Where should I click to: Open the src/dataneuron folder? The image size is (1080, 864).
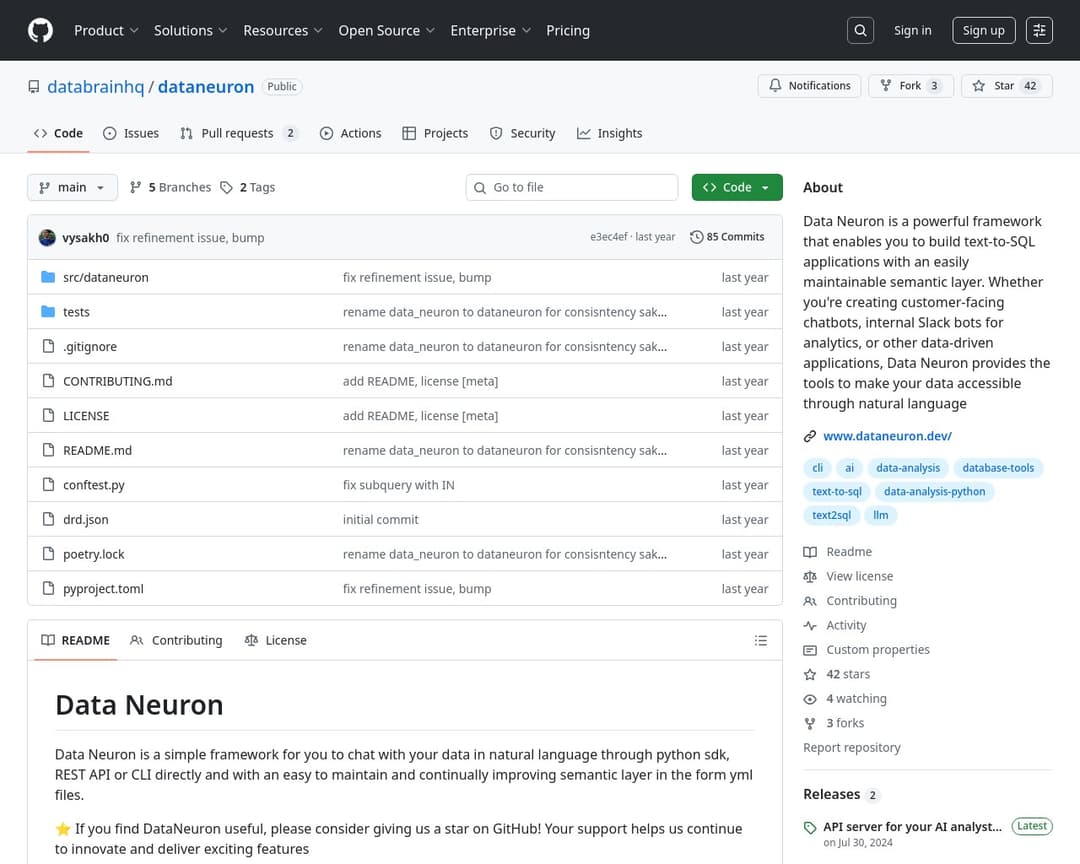click(105, 277)
